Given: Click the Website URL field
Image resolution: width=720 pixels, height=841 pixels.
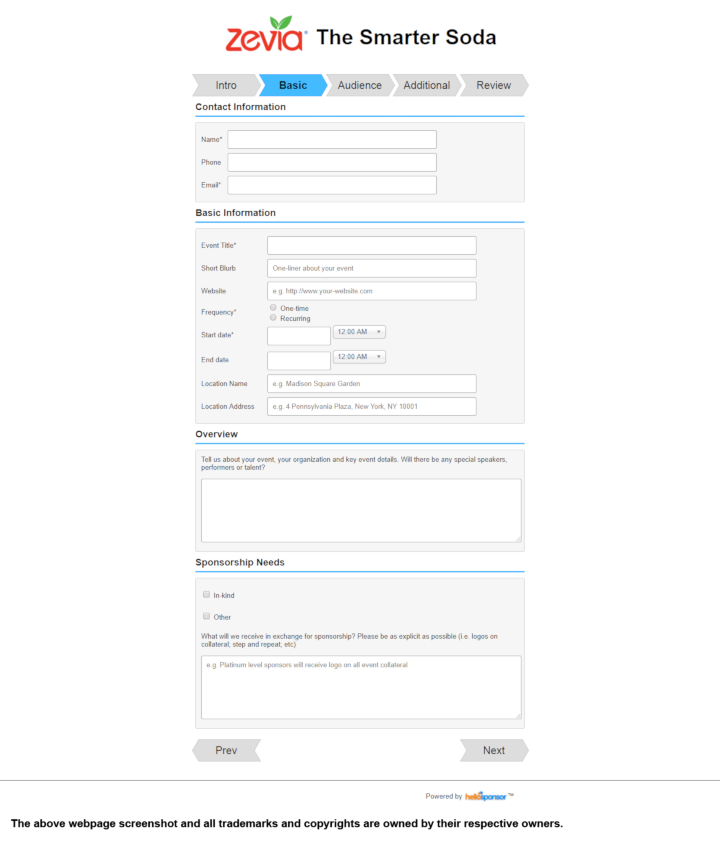Looking at the screenshot, I should [x=371, y=291].
